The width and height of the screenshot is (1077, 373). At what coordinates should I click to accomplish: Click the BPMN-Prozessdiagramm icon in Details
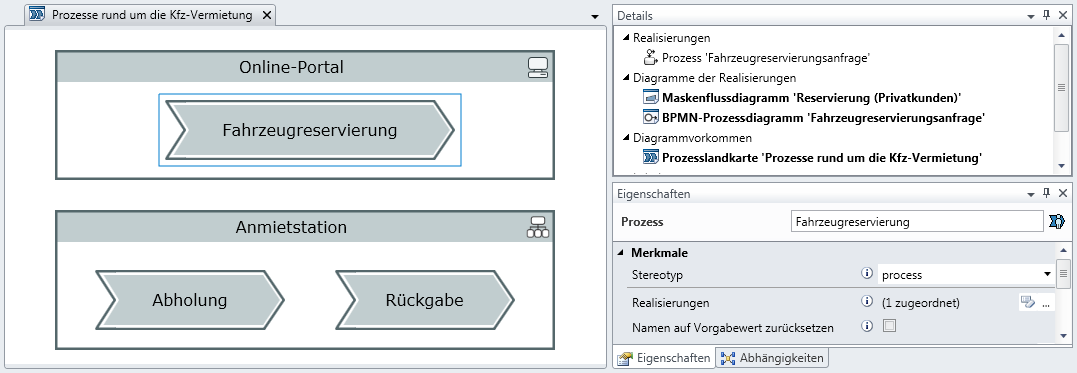(x=651, y=117)
